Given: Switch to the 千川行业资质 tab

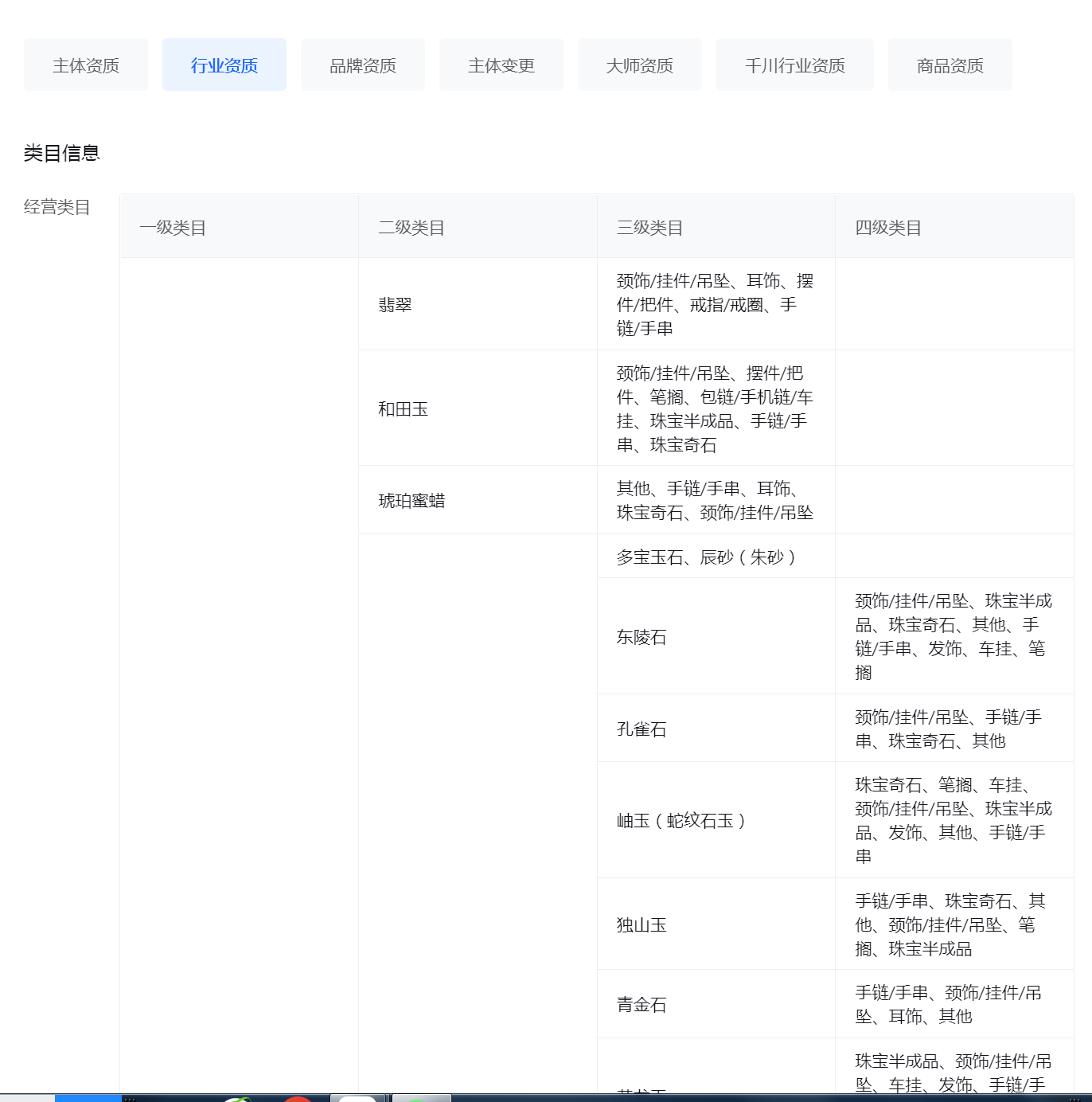Looking at the screenshot, I should 795,65.
